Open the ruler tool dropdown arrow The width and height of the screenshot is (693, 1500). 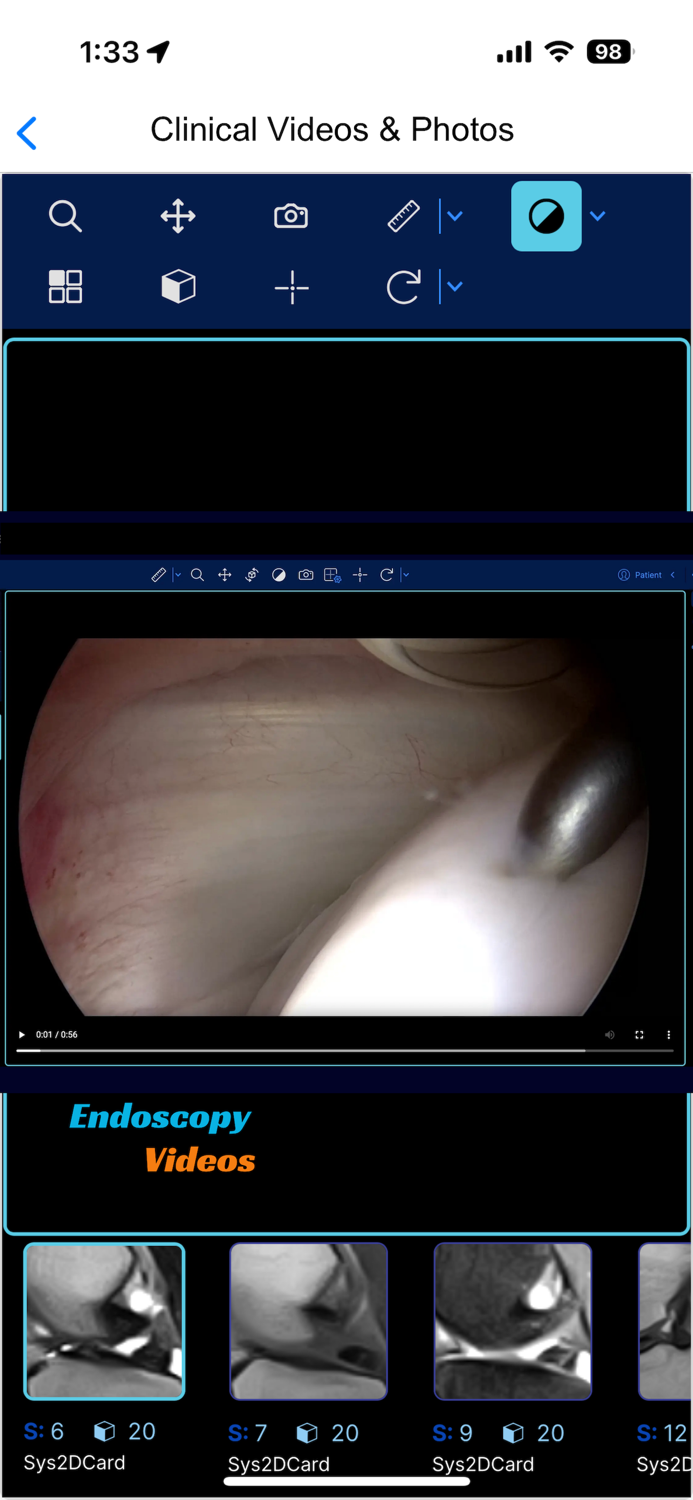pos(455,216)
